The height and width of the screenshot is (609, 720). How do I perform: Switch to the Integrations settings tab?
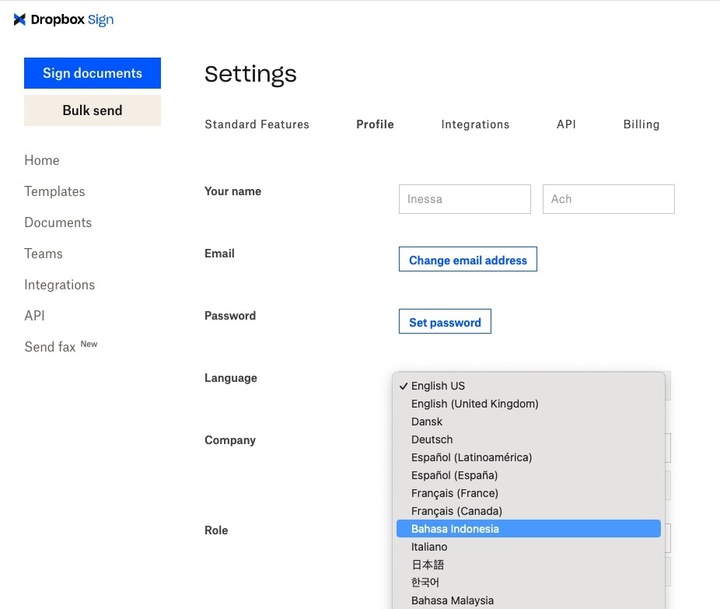[x=475, y=124]
